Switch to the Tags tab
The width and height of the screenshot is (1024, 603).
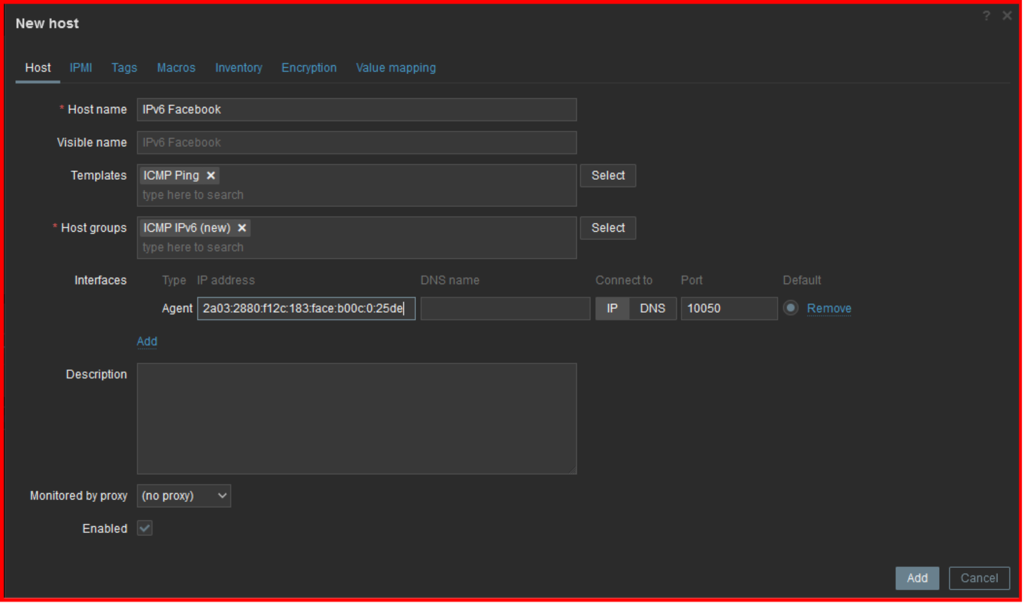[124, 68]
